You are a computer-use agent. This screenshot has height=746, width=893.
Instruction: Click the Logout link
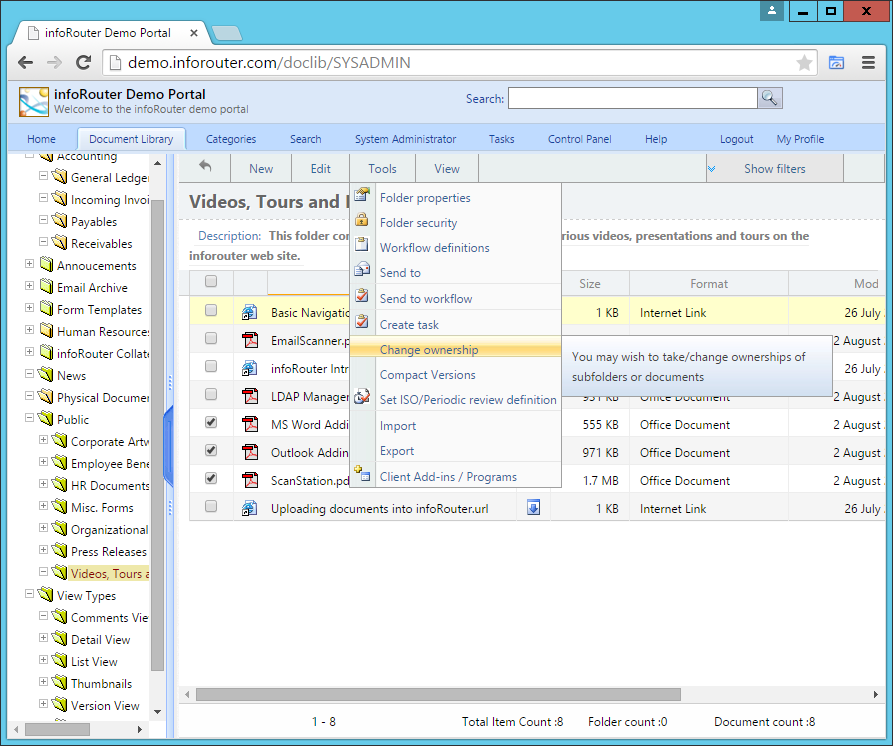pyautogui.click(x=736, y=139)
